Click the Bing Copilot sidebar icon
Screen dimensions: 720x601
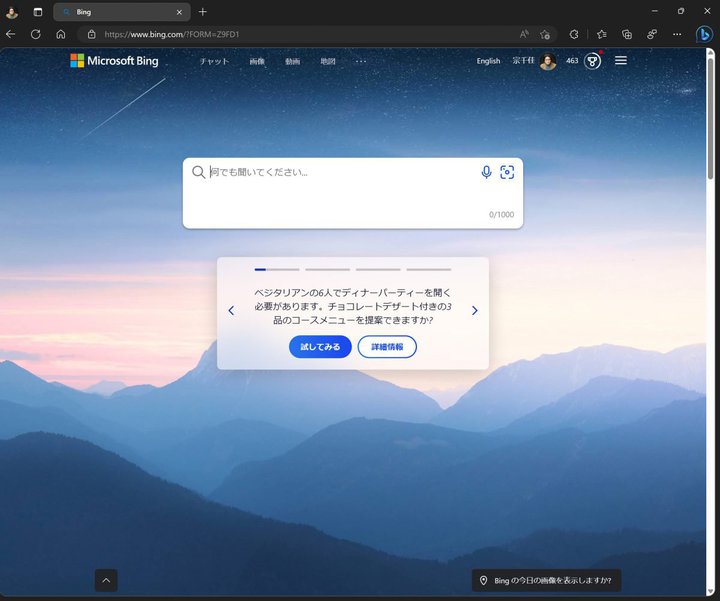tap(704, 33)
